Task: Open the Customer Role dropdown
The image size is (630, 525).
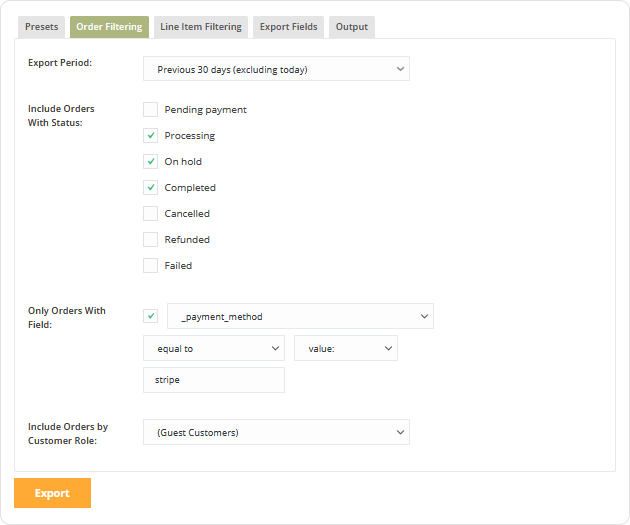Action: 276,432
